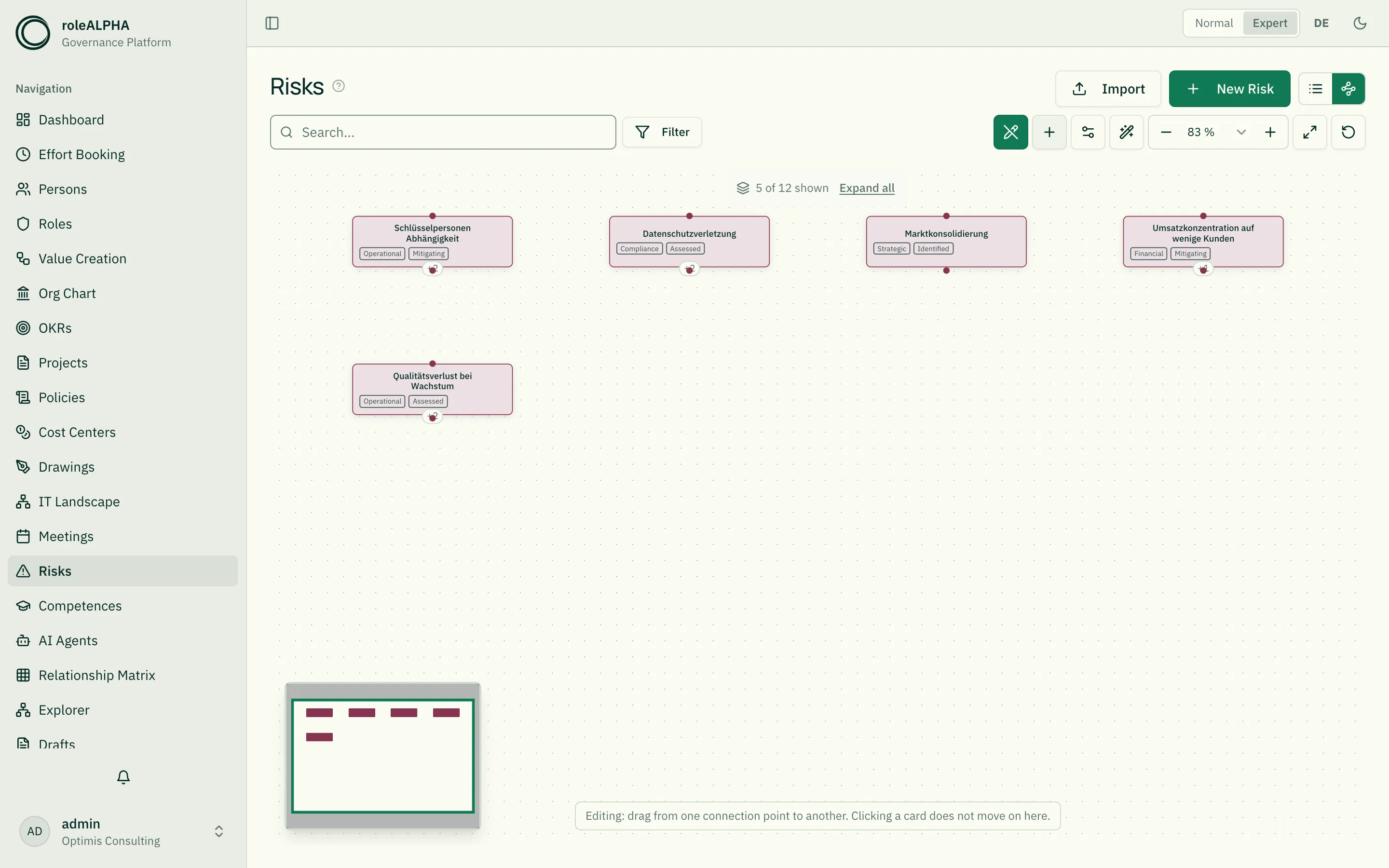Click the add node plus icon

tap(1049, 132)
